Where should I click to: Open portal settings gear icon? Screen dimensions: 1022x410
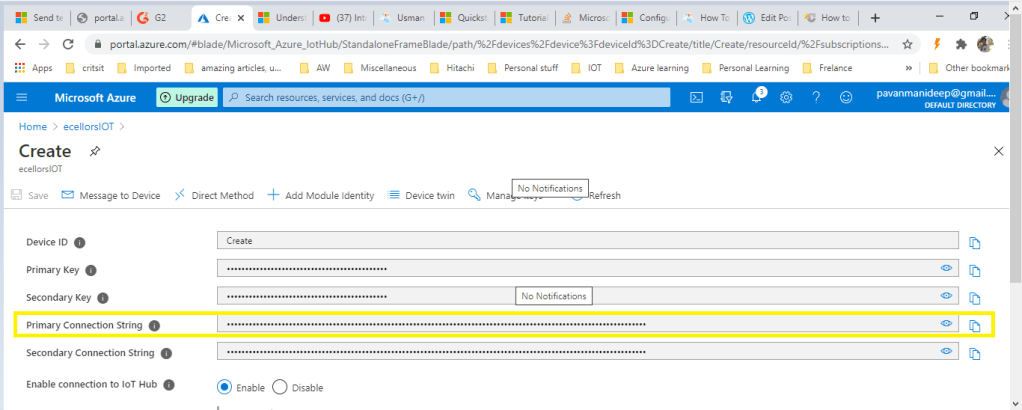pos(787,97)
